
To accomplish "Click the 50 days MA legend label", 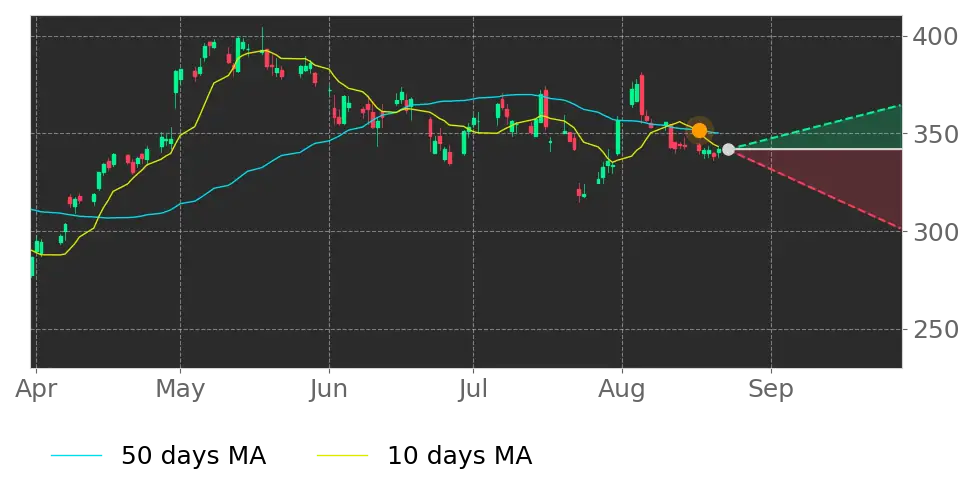I will pyautogui.click(x=193, y=456).
